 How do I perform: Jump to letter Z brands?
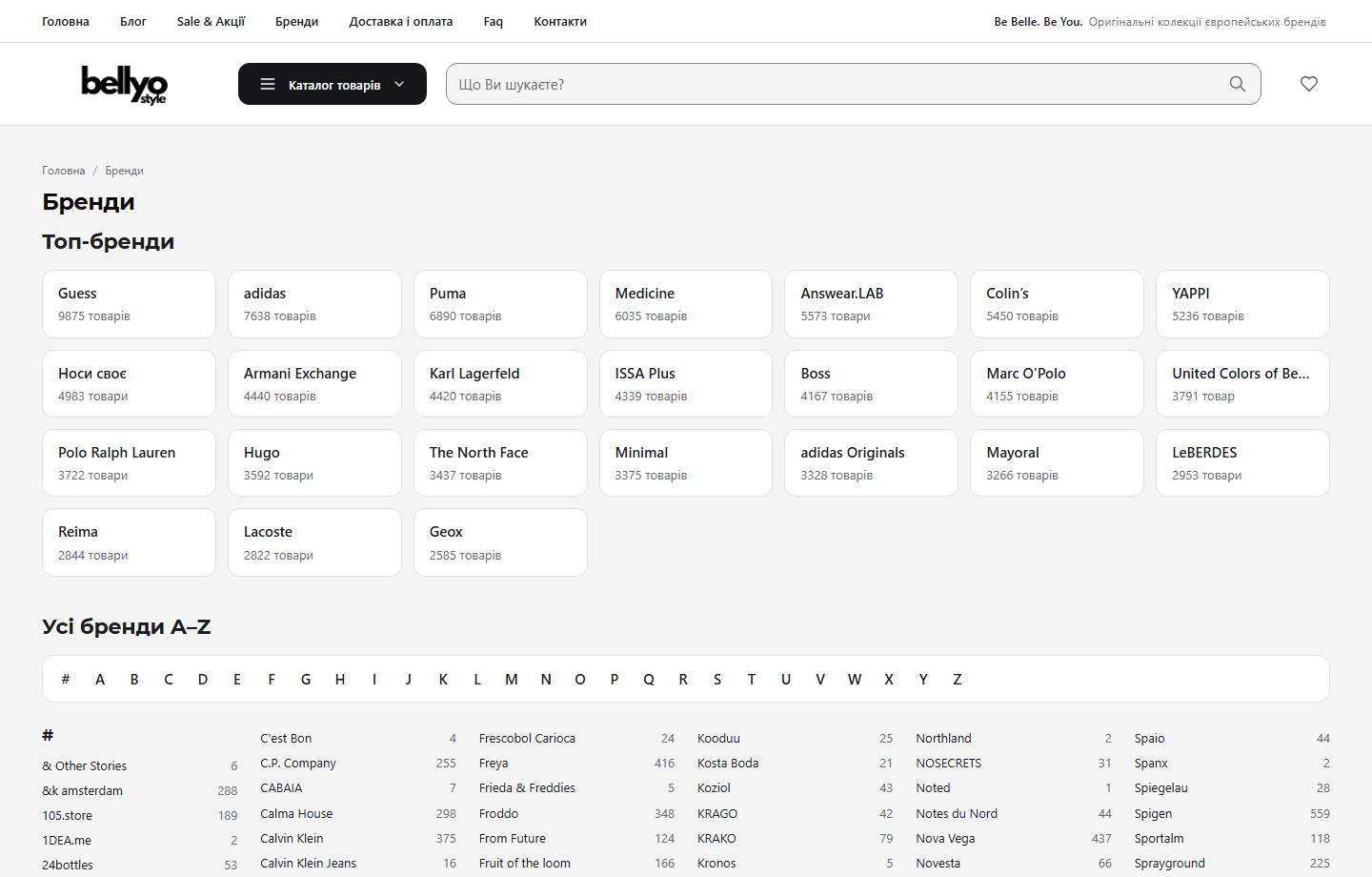coord(958,679)
